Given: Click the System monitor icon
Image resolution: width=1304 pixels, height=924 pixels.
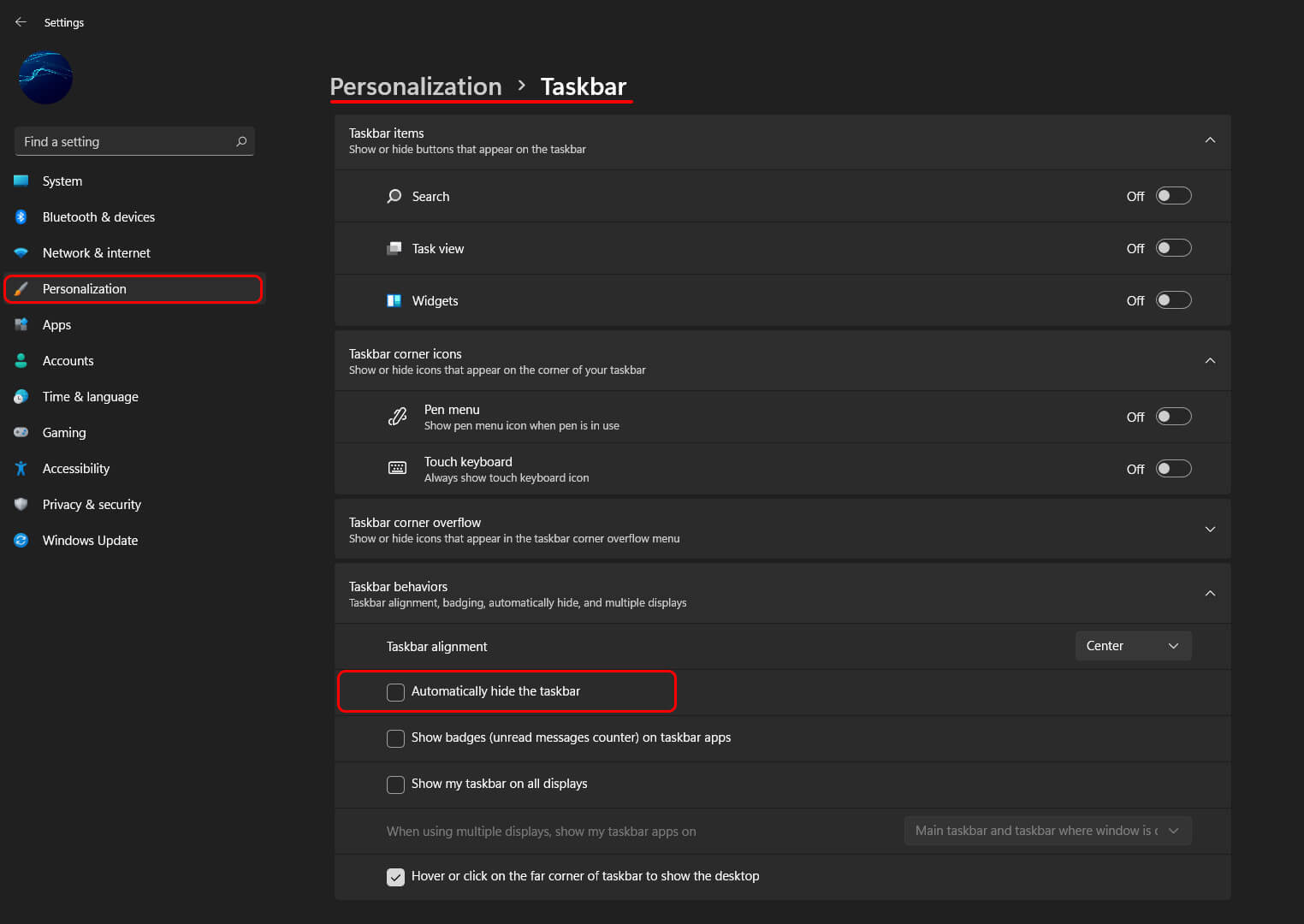Looking at the screenshot, I should 21,181.
